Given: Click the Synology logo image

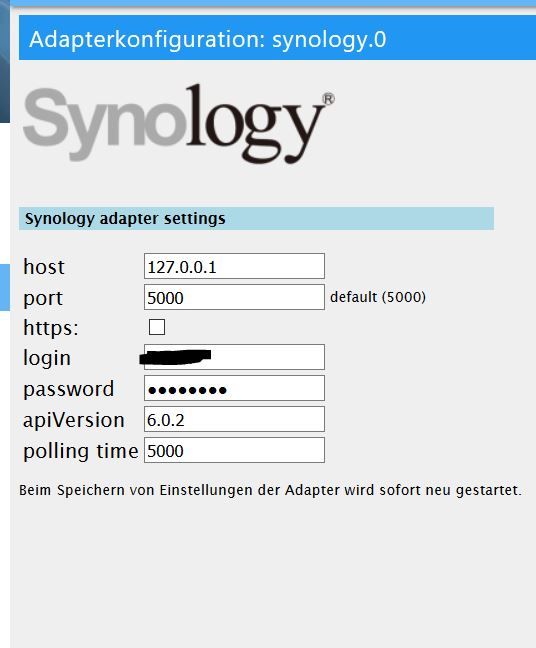Looking at the screenshot, I should tap(179, 123).
